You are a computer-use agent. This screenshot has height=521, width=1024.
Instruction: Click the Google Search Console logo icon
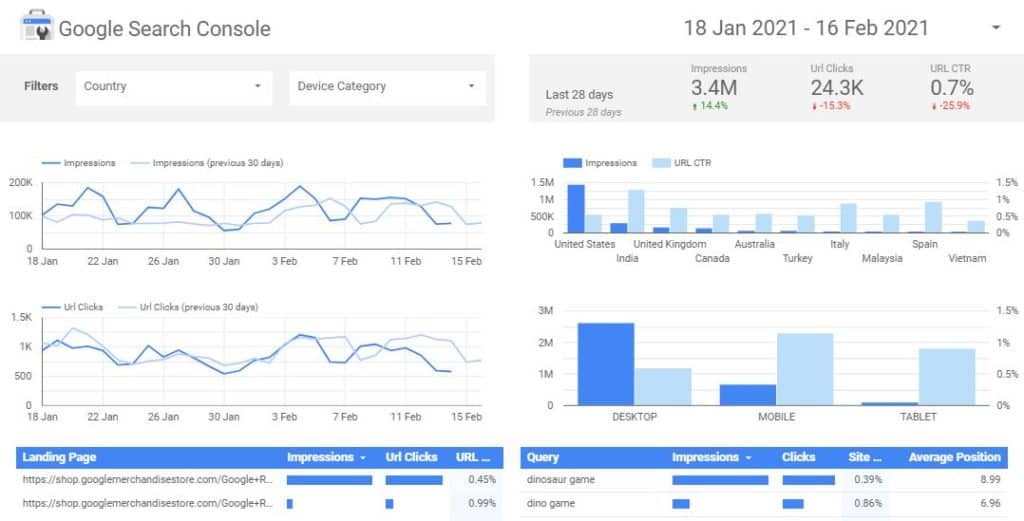click(37, 26)
